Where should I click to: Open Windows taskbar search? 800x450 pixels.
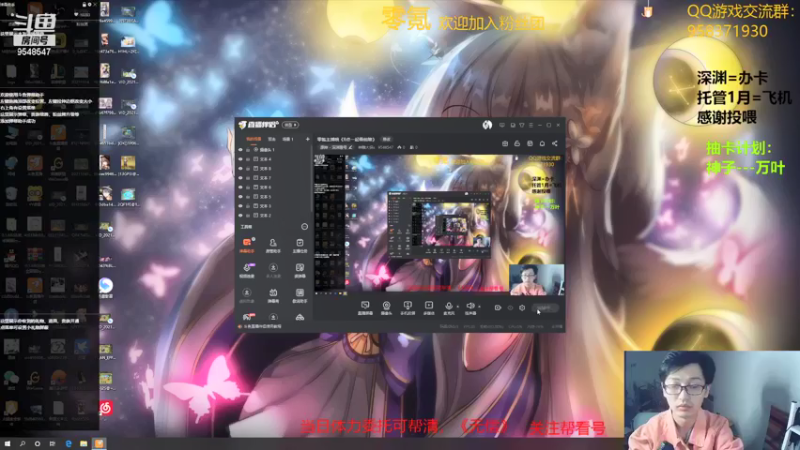click(22, 444)
